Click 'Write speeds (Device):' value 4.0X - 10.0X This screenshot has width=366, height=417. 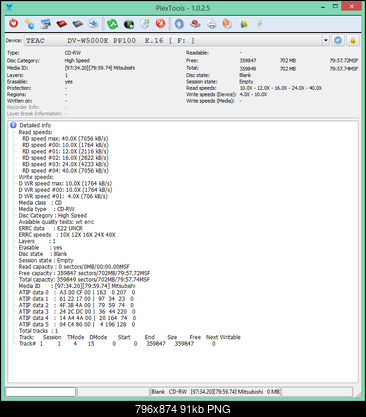[x=253, y=94]
